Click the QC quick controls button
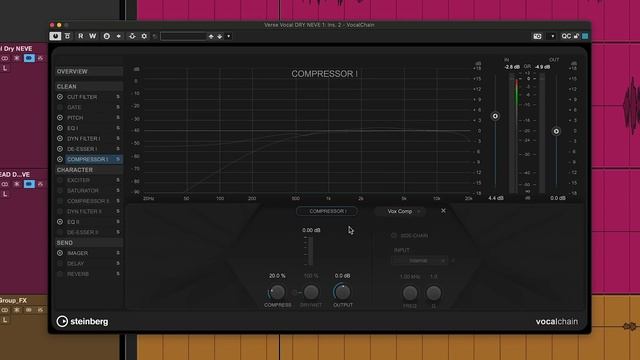 (566, 36)
